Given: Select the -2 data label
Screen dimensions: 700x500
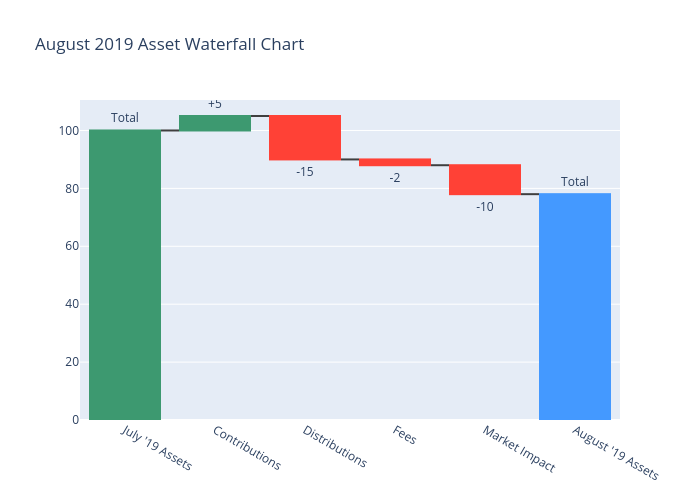Looking at the screenshot, I should coord(395,178).
